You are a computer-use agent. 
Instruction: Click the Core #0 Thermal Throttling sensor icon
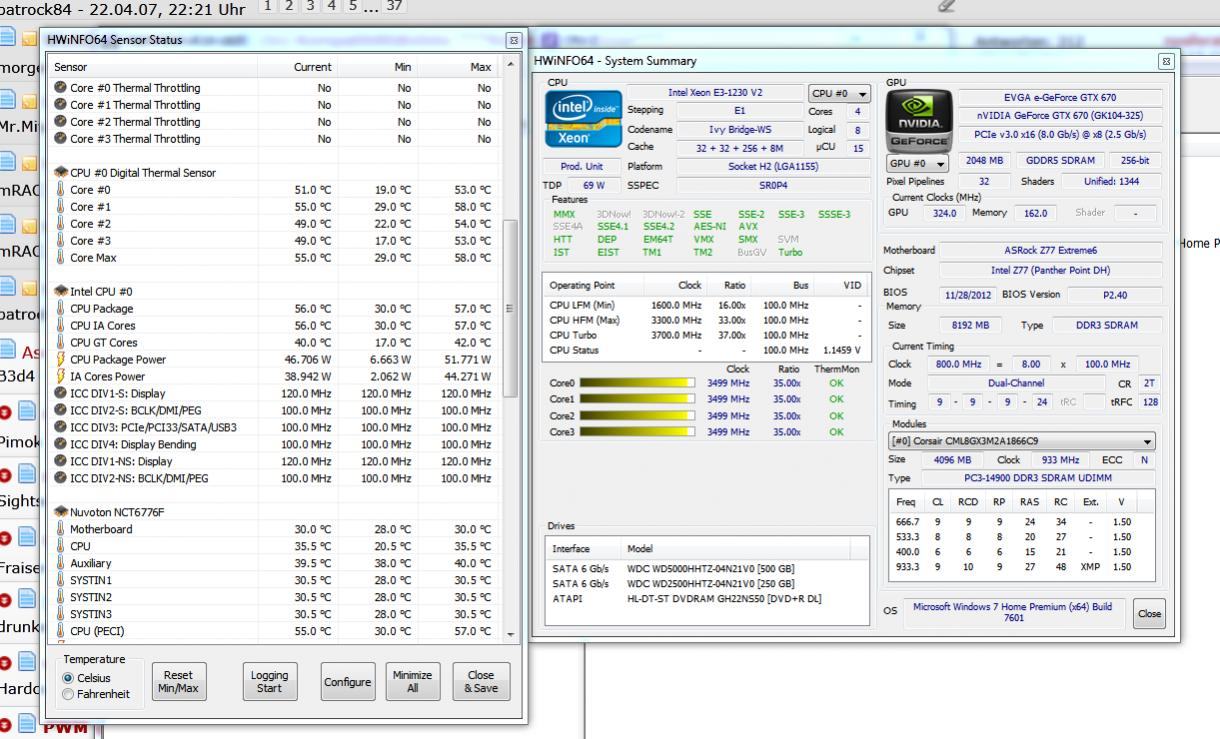60,88
